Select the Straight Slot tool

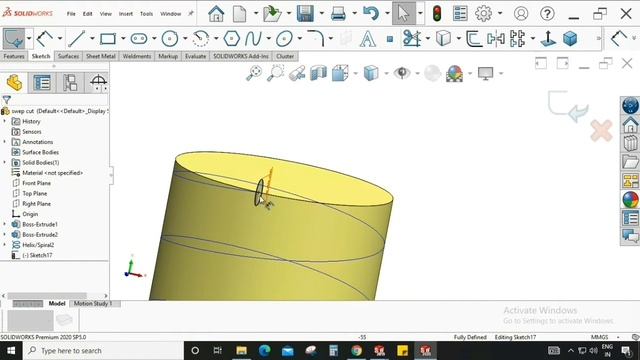pyautogui.click(x=139, y=39)
